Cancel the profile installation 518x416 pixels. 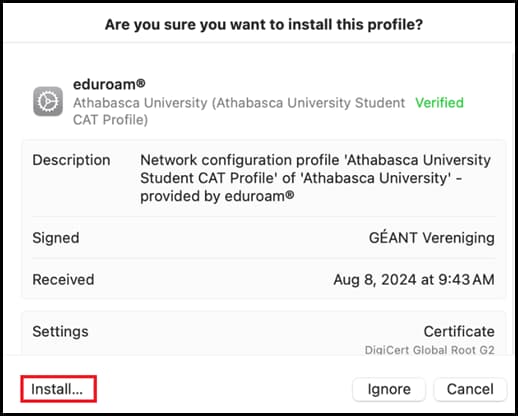470,389
